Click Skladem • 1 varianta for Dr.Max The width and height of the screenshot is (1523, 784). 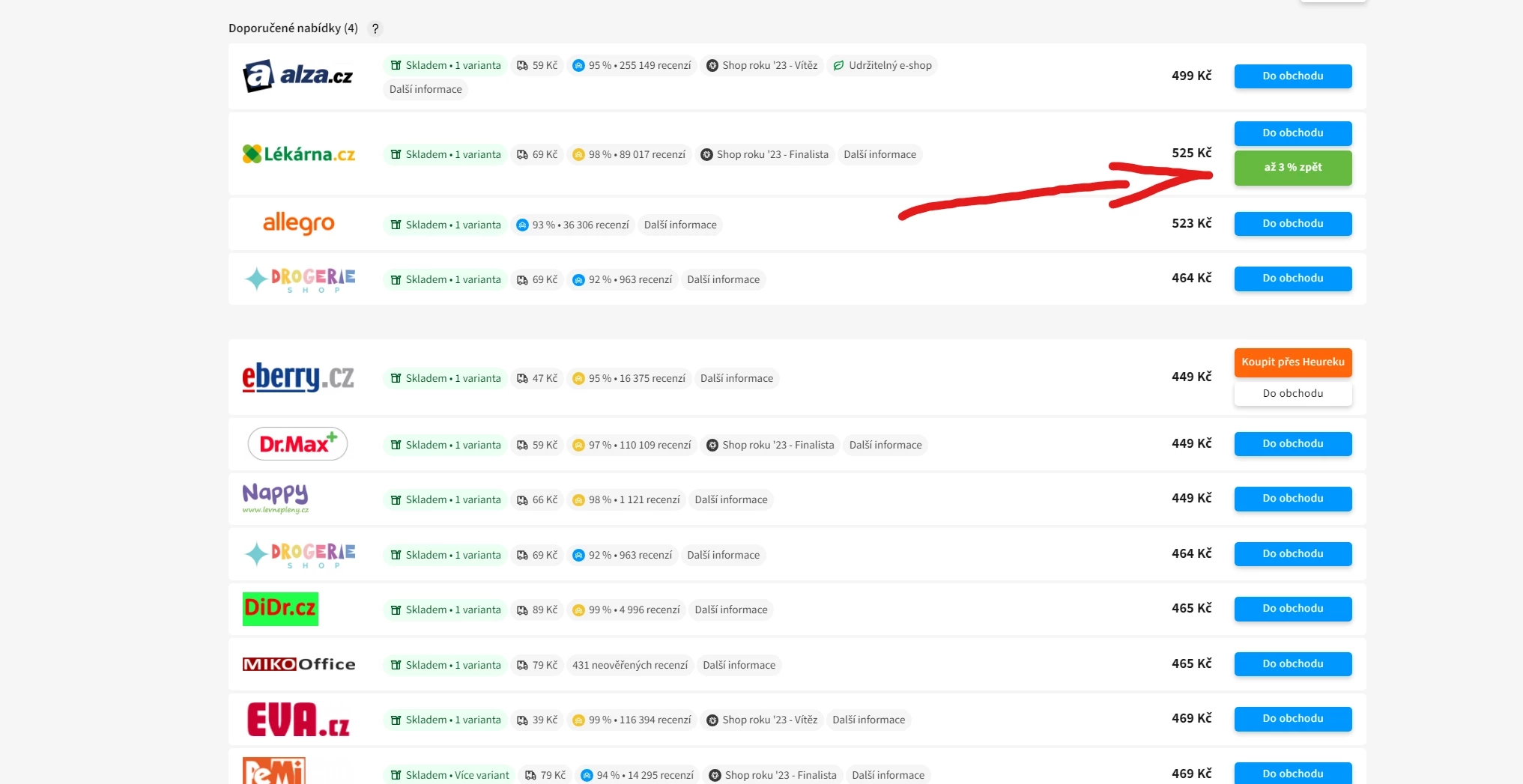tap(446, 445)
